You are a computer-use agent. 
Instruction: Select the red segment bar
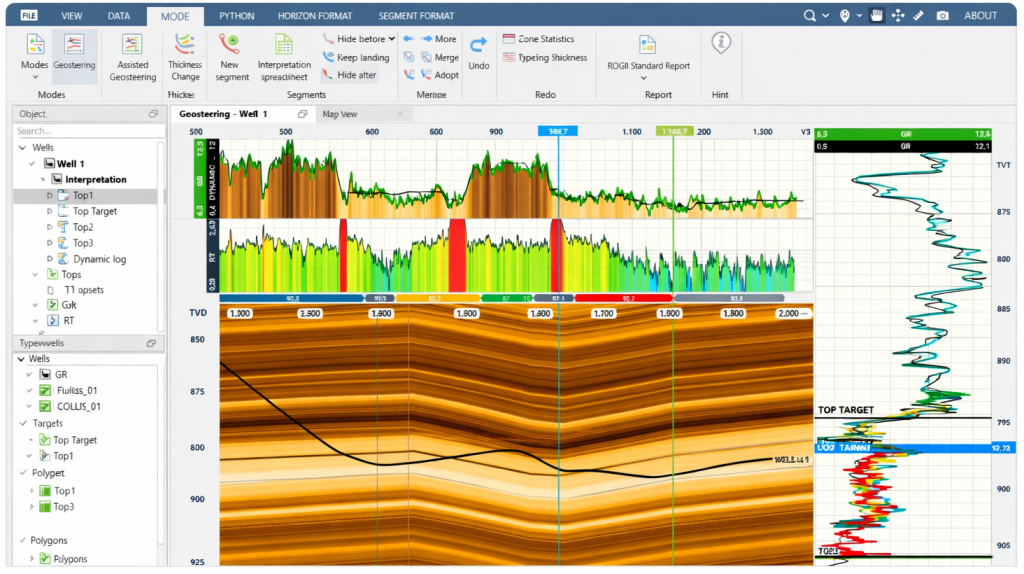tap(624, 298)
